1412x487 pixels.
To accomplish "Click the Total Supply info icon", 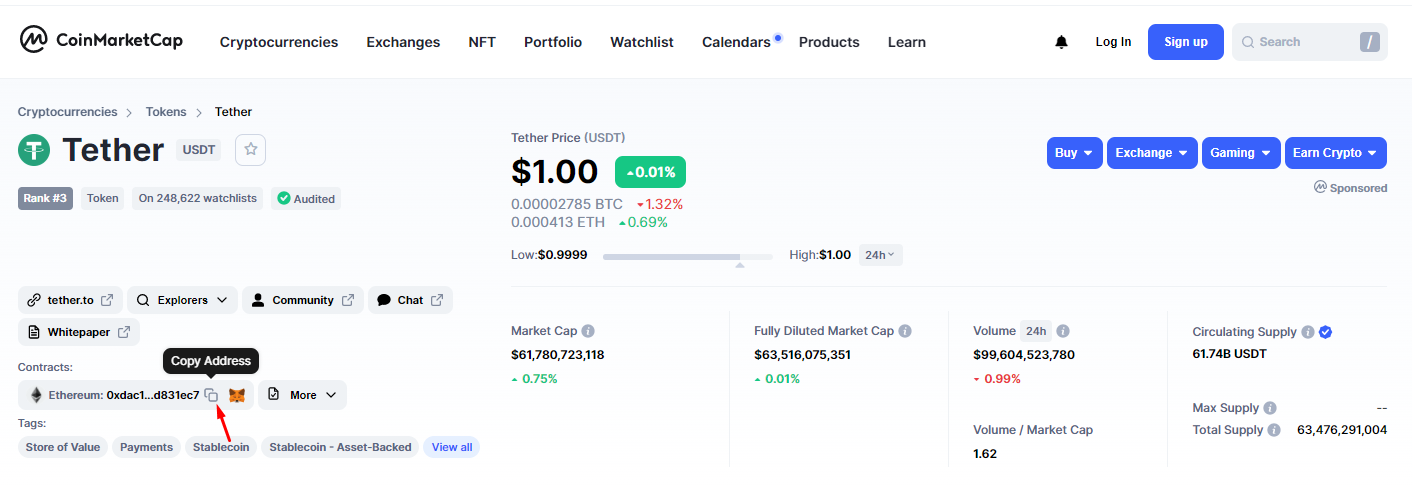I will pyautogui.click(x=1274, y=430).
